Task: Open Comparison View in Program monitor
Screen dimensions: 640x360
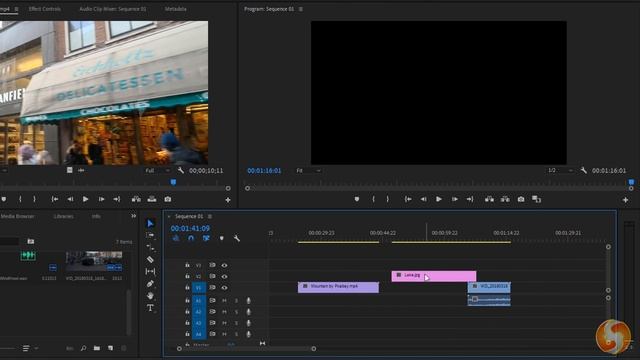Action: [536, 199]
